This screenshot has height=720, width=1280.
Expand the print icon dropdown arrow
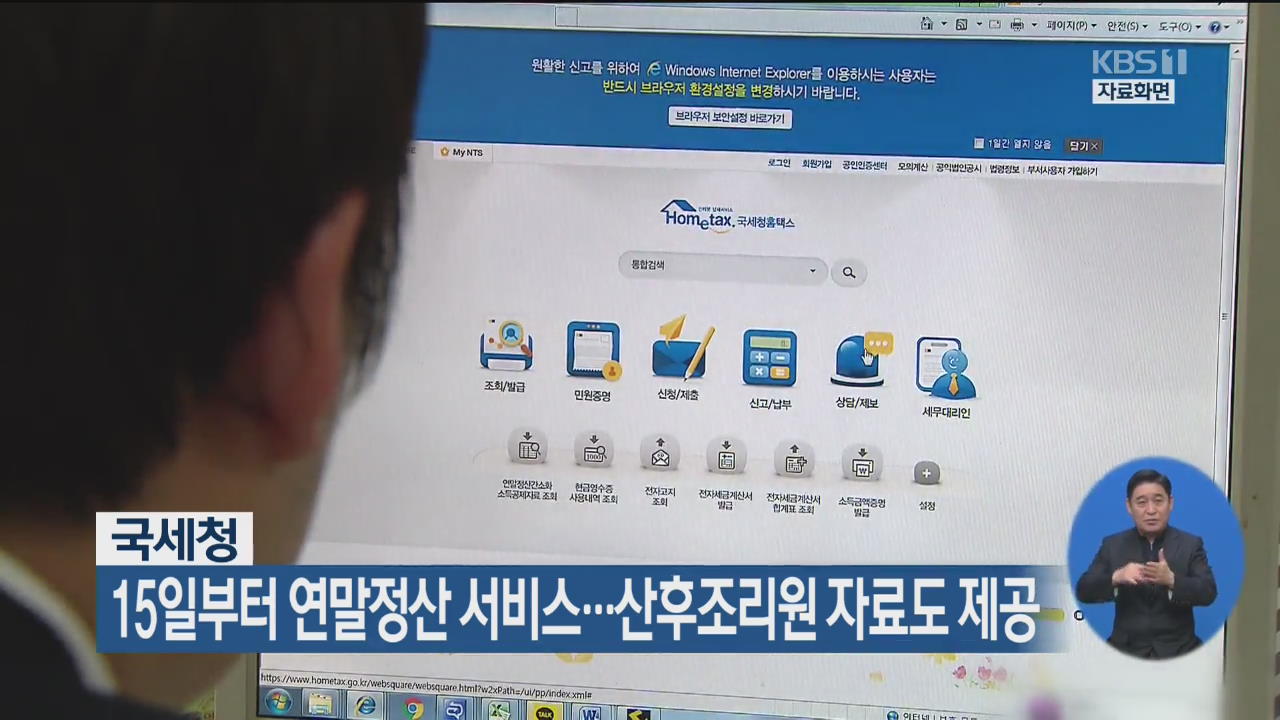tap(1032, 25)
